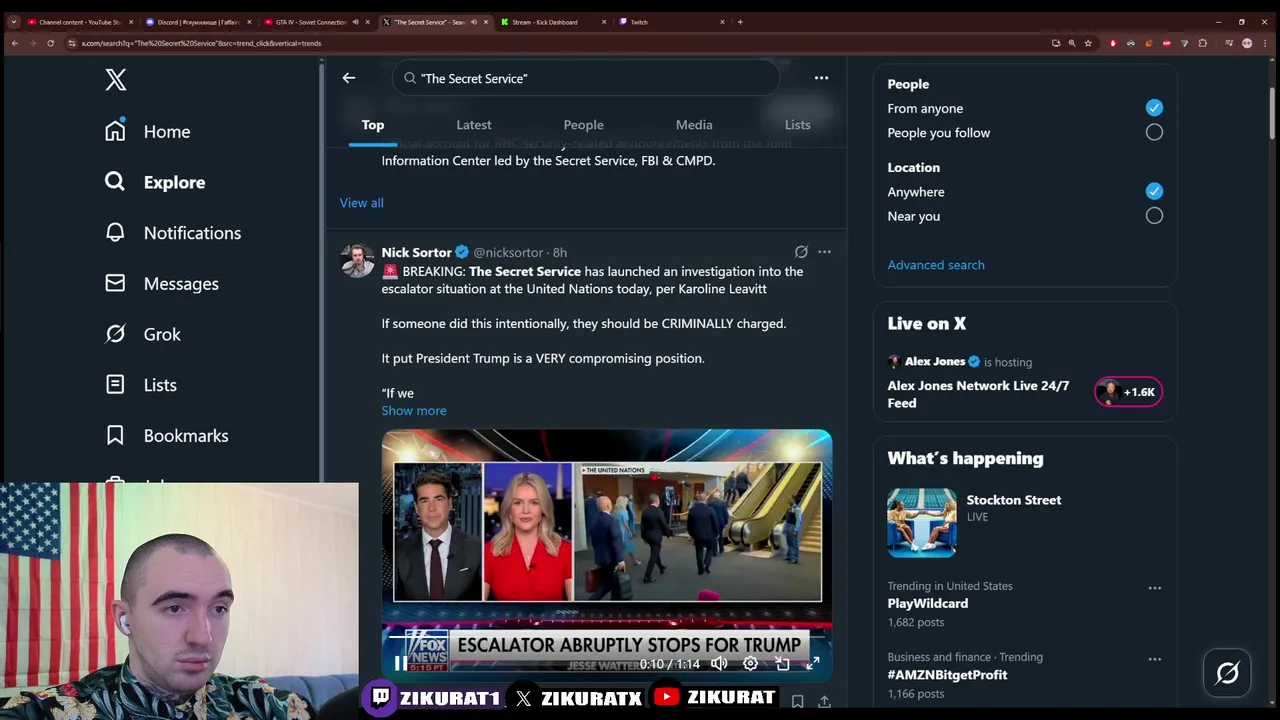1280x720 pixels.
Task: Open the more menu on Nick Sortor's post
Action: point(824,252)
